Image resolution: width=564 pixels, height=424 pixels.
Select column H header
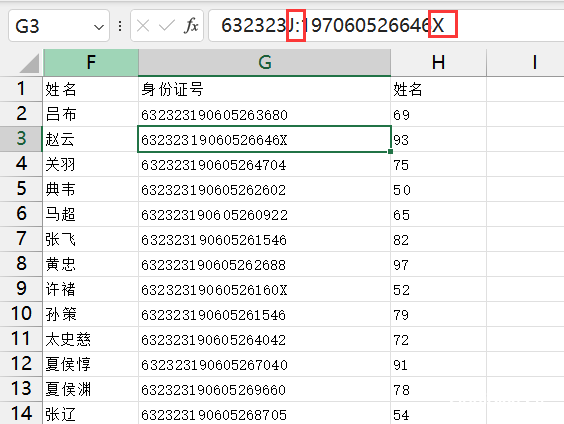[x=438, y=62]
